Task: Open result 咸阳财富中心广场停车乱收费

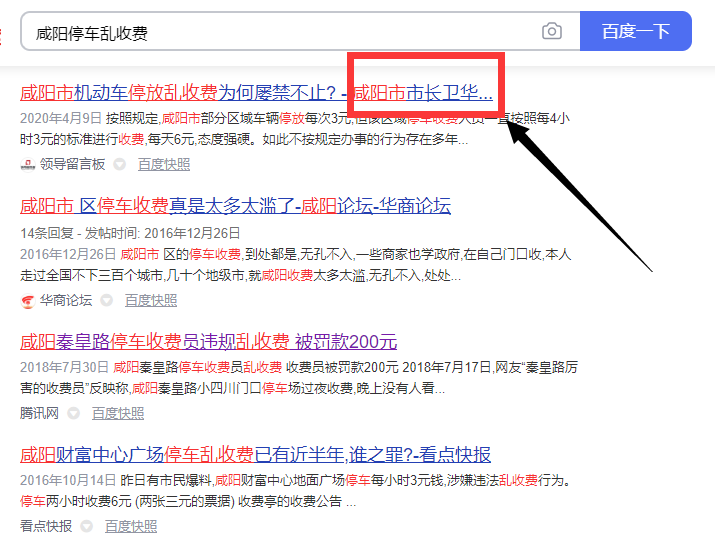Action: tap(255, 455)
